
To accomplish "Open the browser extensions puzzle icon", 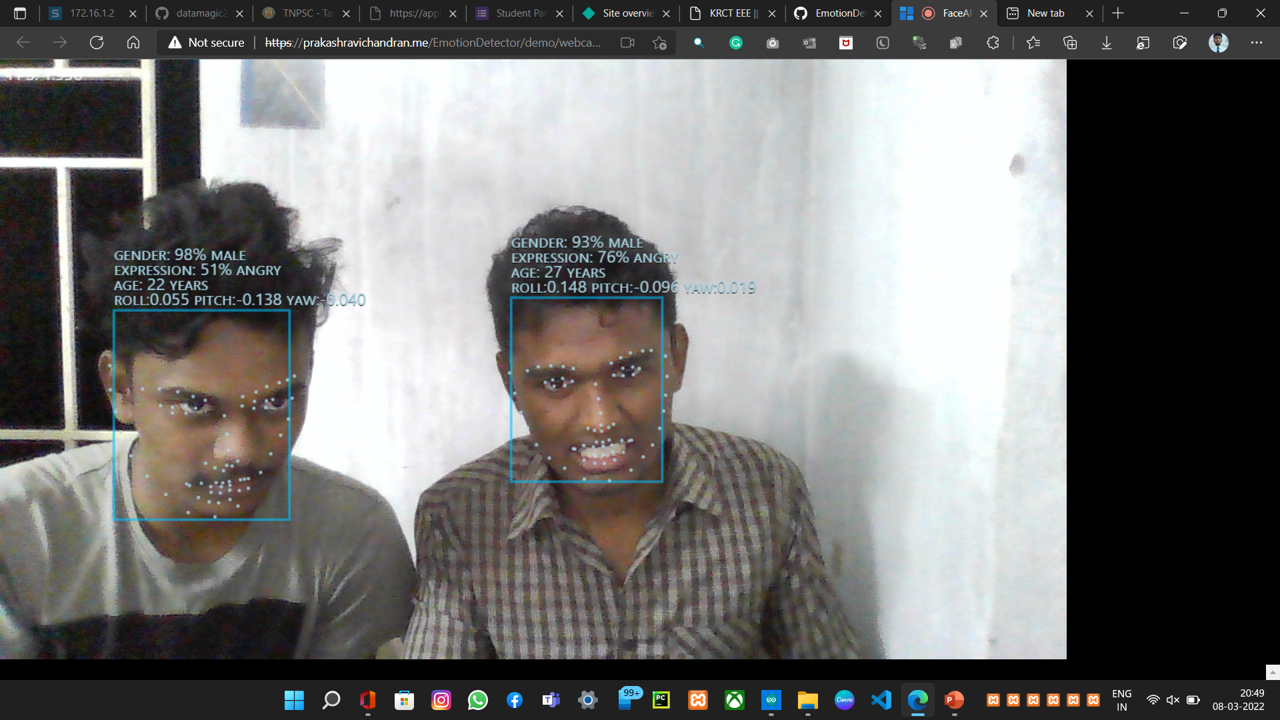I will coord(993,43).
